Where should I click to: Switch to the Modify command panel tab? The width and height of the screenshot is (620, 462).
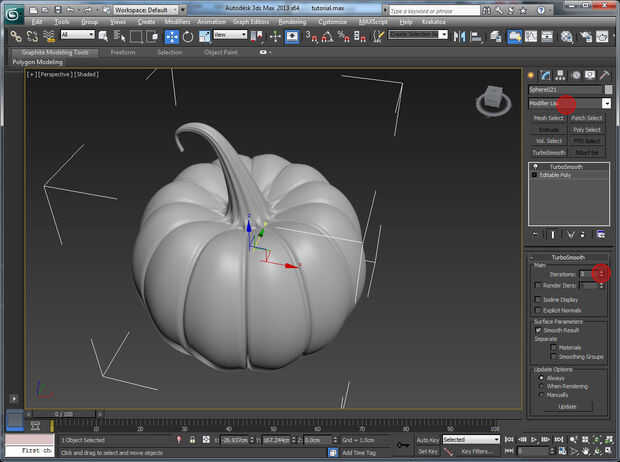pos(546,75)
